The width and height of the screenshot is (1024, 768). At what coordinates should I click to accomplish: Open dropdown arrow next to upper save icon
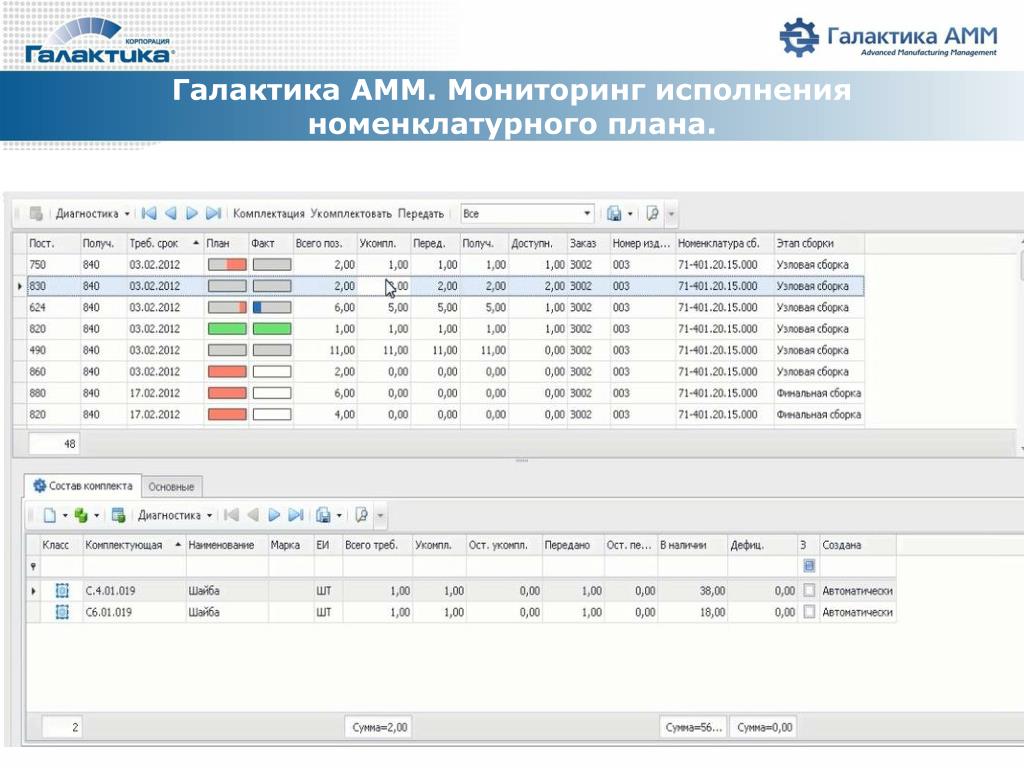pyautogui.click(x=630, y=214)
